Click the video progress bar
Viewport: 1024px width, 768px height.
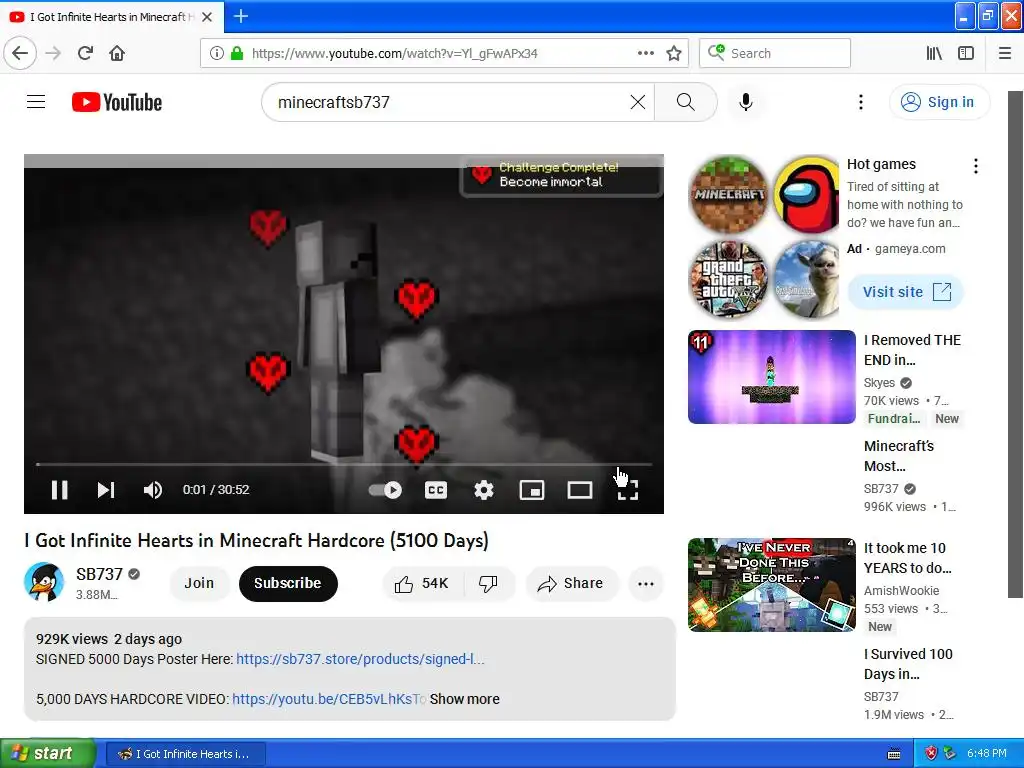(x=344, y=464)
